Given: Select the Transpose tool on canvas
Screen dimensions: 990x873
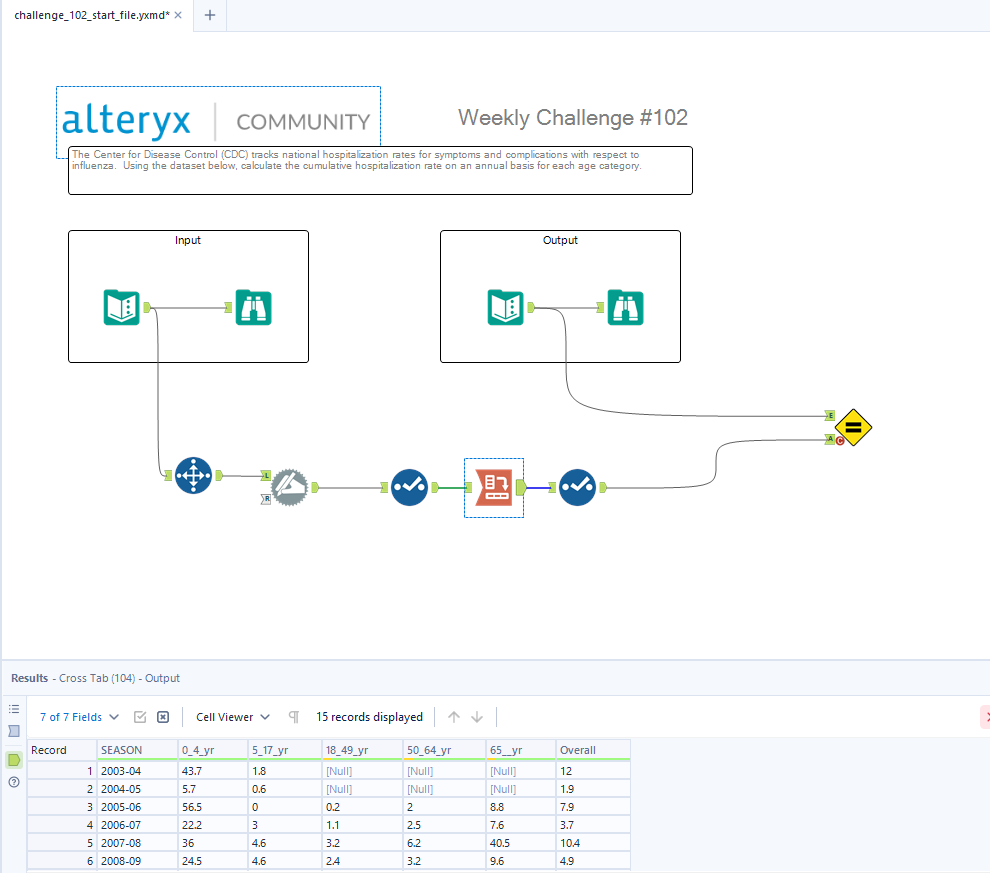Looking at the screenshot, I should [x=193, y=475].
